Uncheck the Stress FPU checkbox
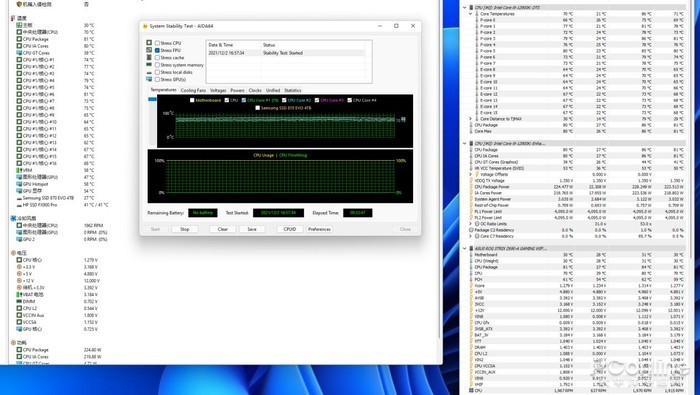The height and width of the screenshot is (395, 700). 157,50
